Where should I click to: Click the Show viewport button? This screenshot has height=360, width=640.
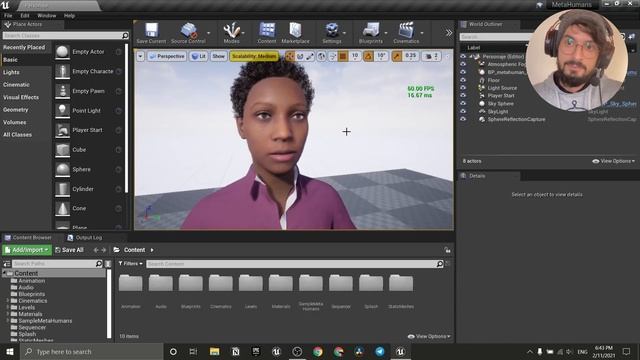coord(218,56)
